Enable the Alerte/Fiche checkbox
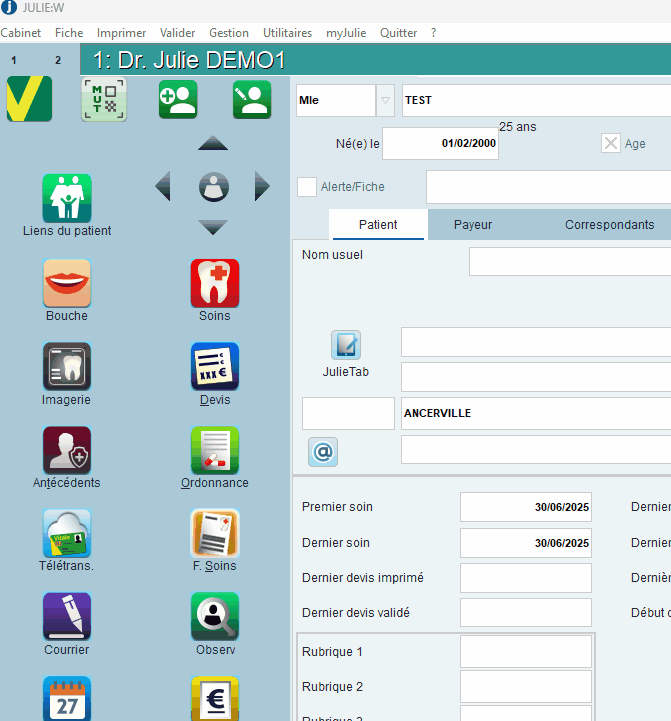Image resolution: width=671 pixels, height=721 pixels. tap(307, 187)
